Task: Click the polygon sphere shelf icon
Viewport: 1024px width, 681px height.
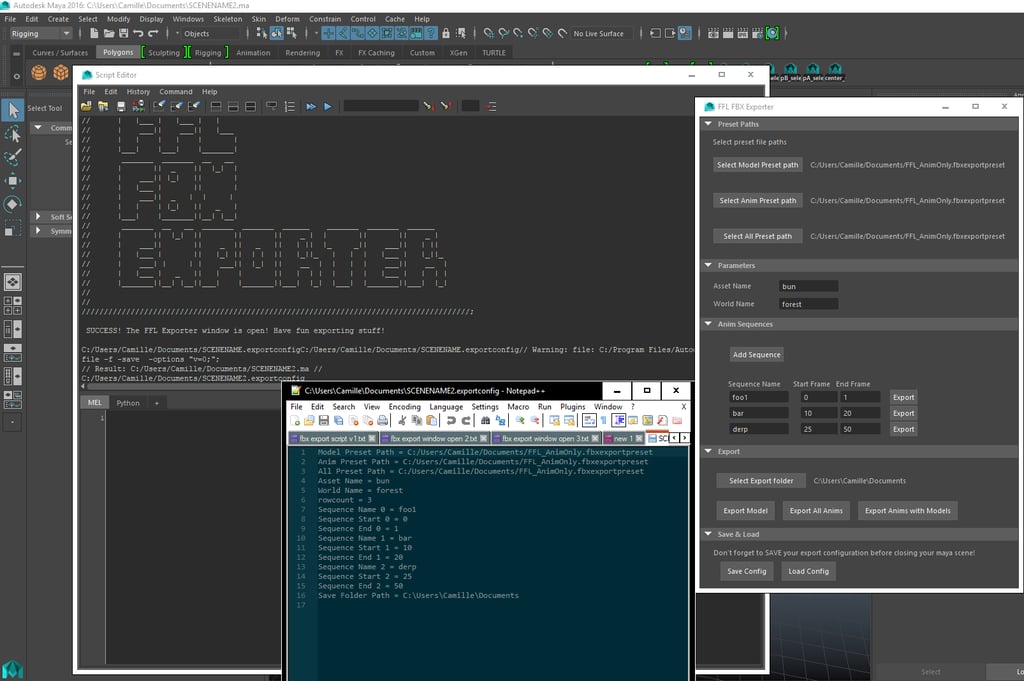Action: coord(38,73)
